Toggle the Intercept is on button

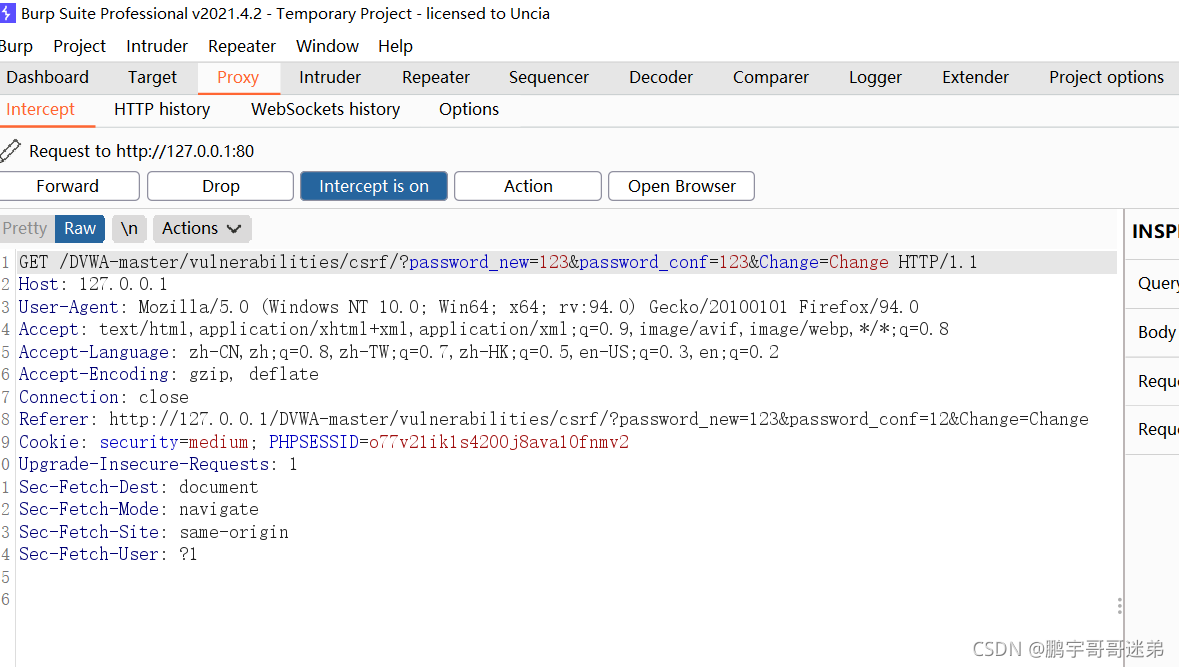click(374, 186)
